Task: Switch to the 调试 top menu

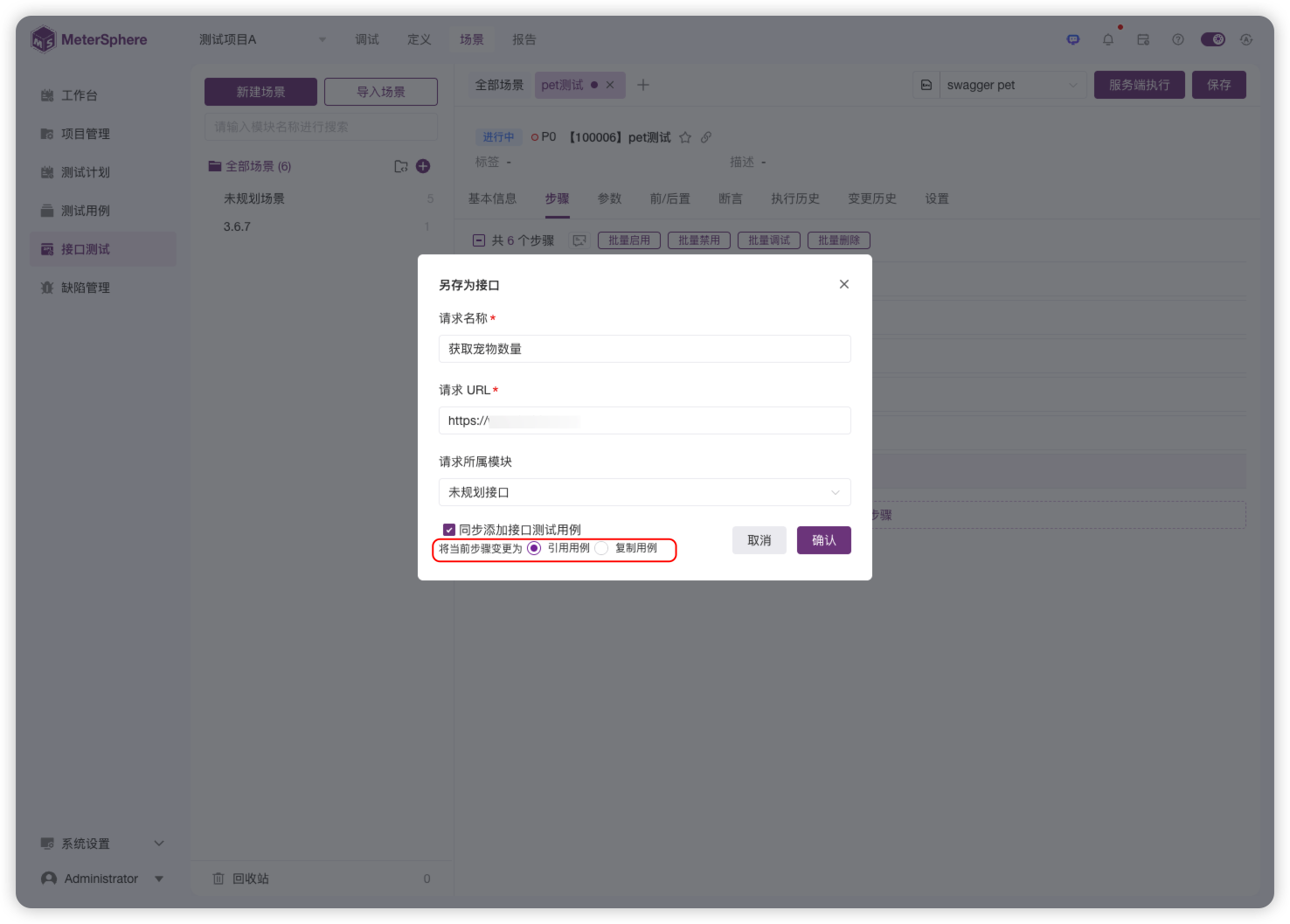Action: pos(367,39)
